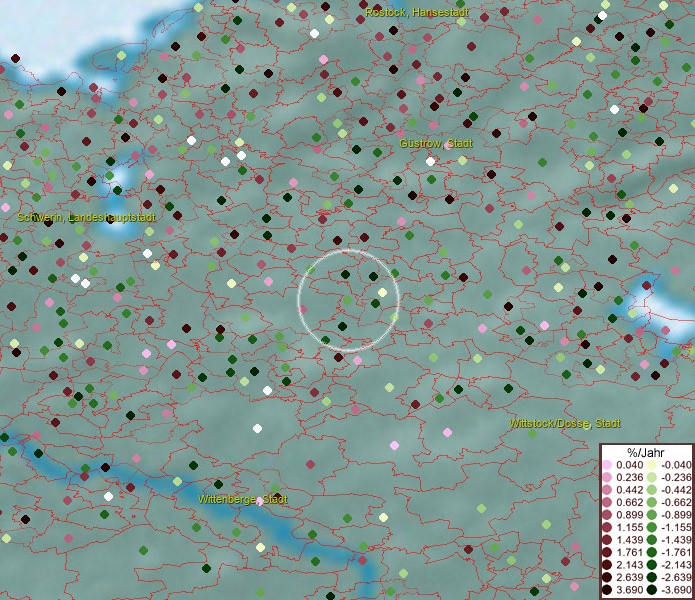Click the Güstrow, Stadt map label
695x600 pixels.
[x=436, y=143]
